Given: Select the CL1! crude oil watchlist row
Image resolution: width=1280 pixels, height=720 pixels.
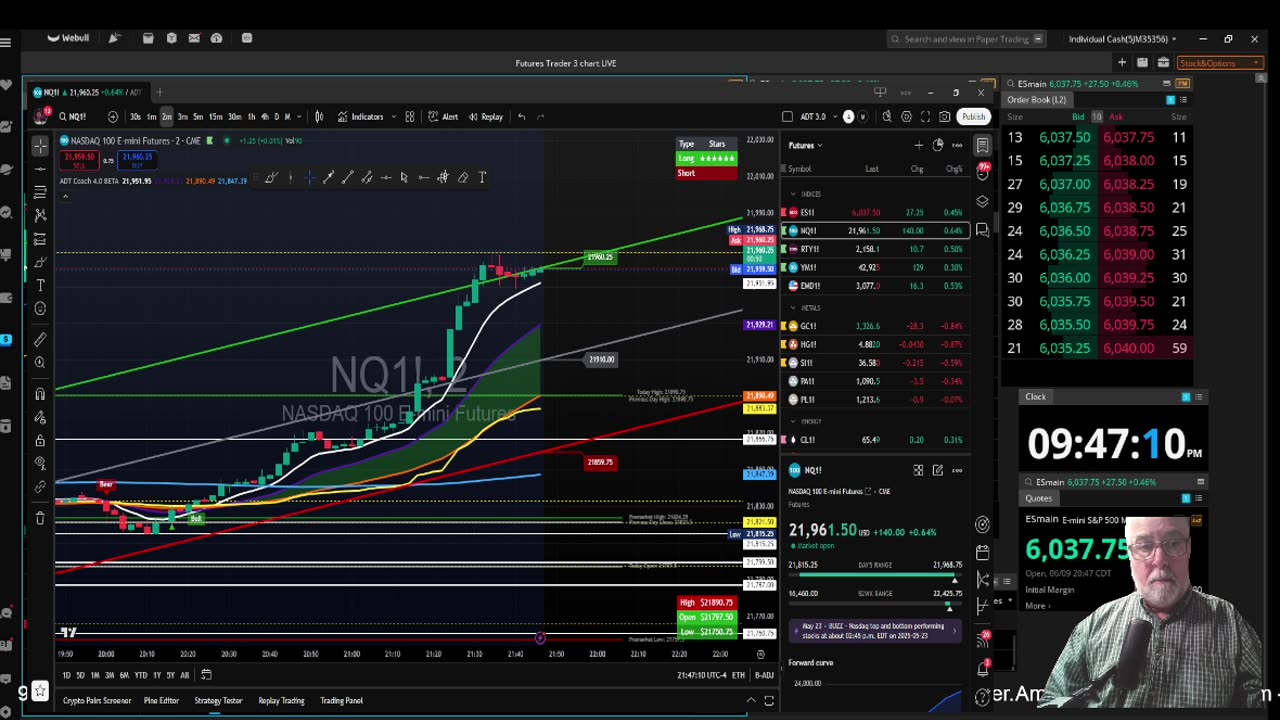Looking at the screenshot, I should coord(876,440).
